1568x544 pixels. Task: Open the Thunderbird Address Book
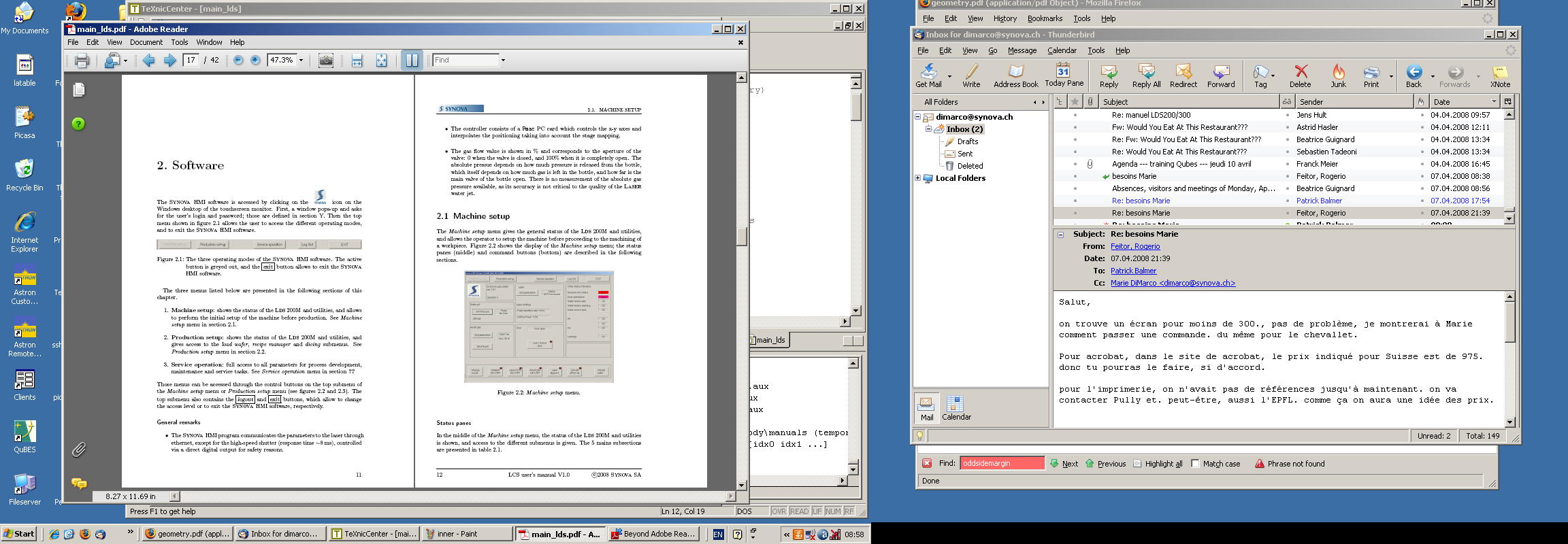[1016, 75]
